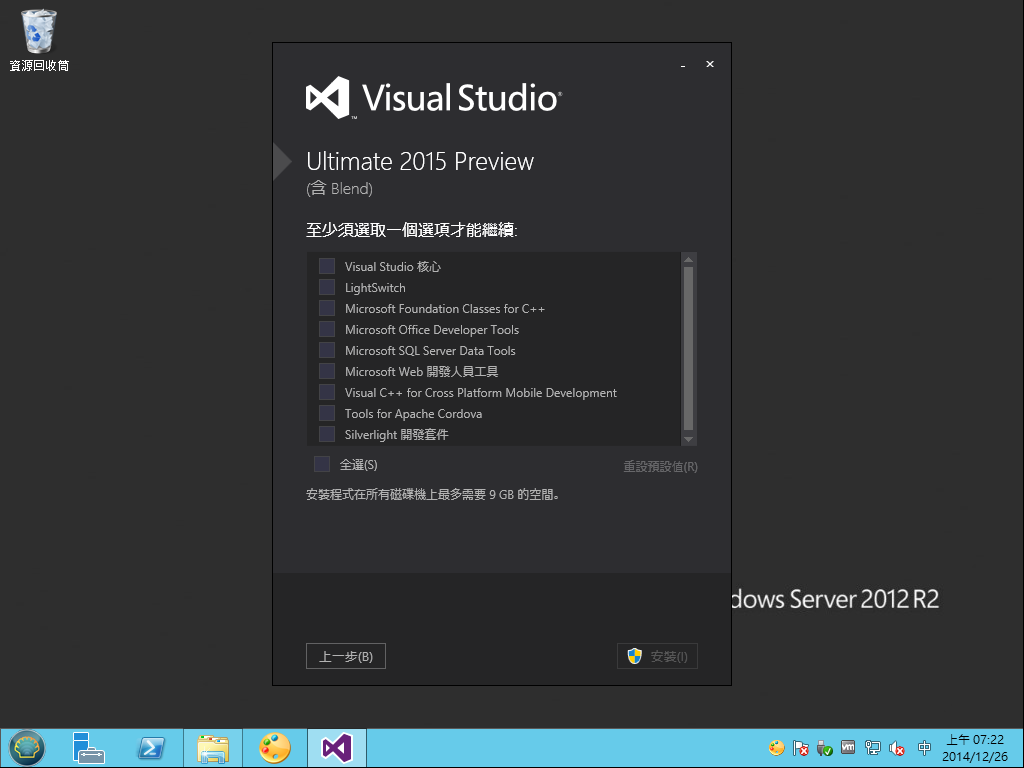The width and height of the screenshot is (1024, 768).
Task: Click the (含 Blend) subtitle text
Action: pos(340,189)
